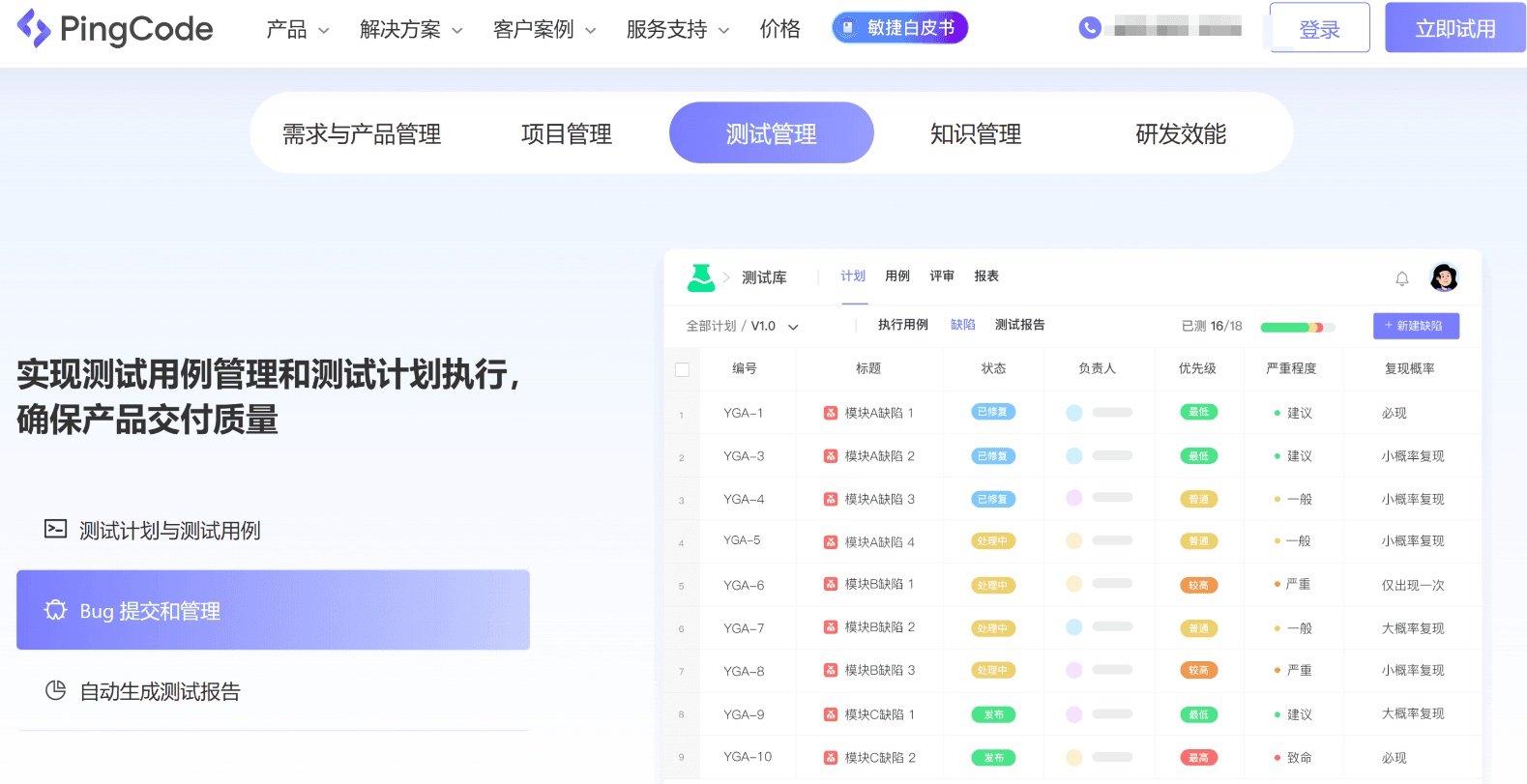Click the 已修复 status tag in row YGA-1
The height and width of the screenshot is (784, 1527).
[993, 412]
